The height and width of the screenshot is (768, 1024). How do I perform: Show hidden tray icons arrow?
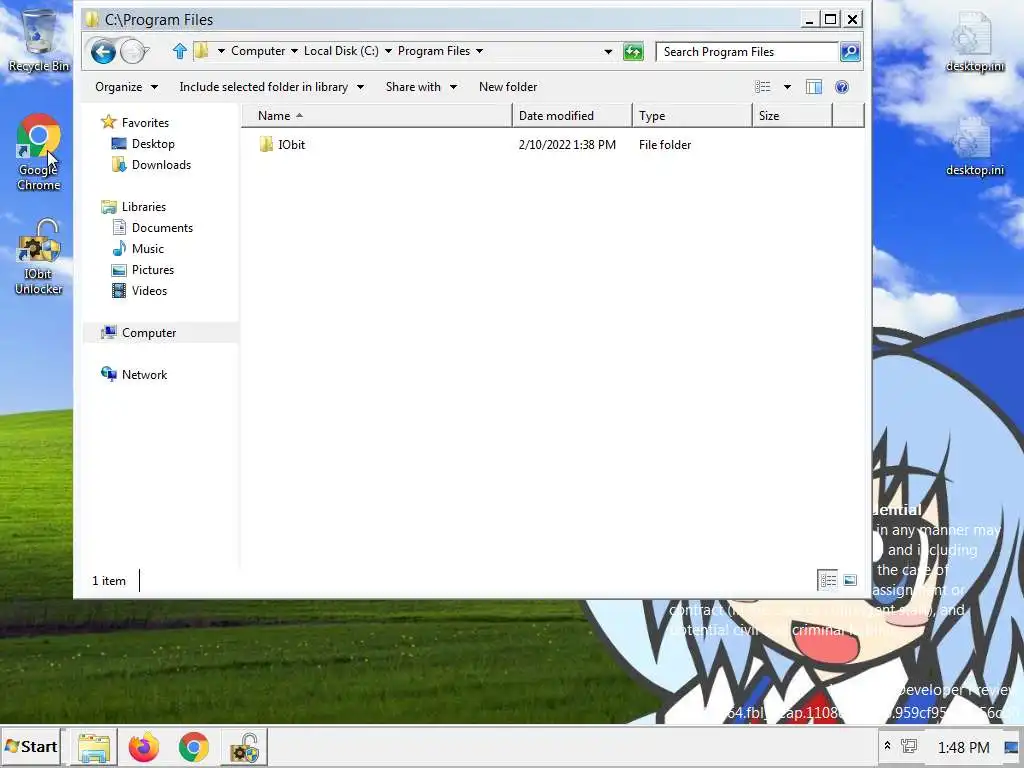point(887,746)
